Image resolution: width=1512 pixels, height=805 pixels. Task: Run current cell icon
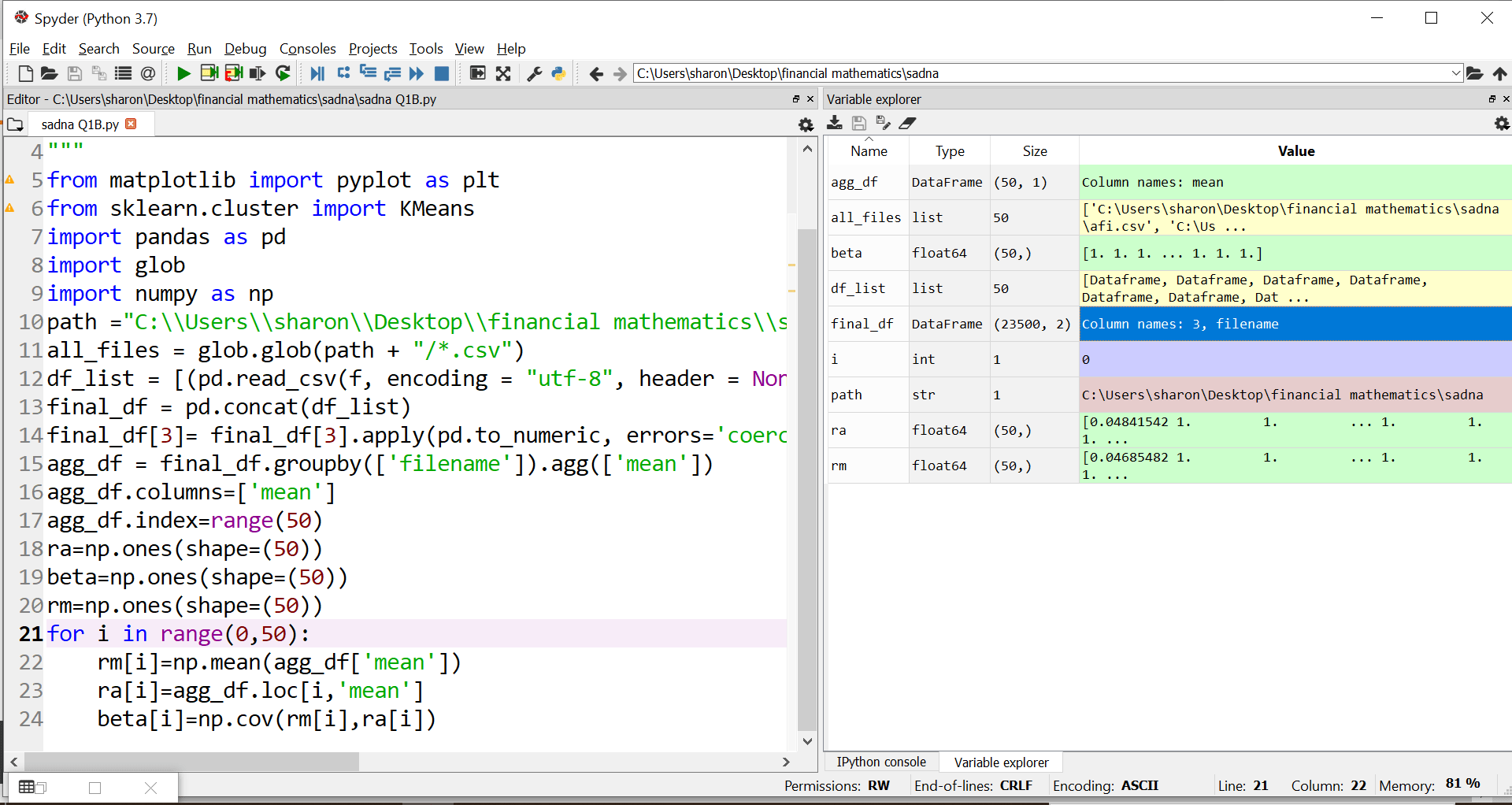(x=209, y=73)
